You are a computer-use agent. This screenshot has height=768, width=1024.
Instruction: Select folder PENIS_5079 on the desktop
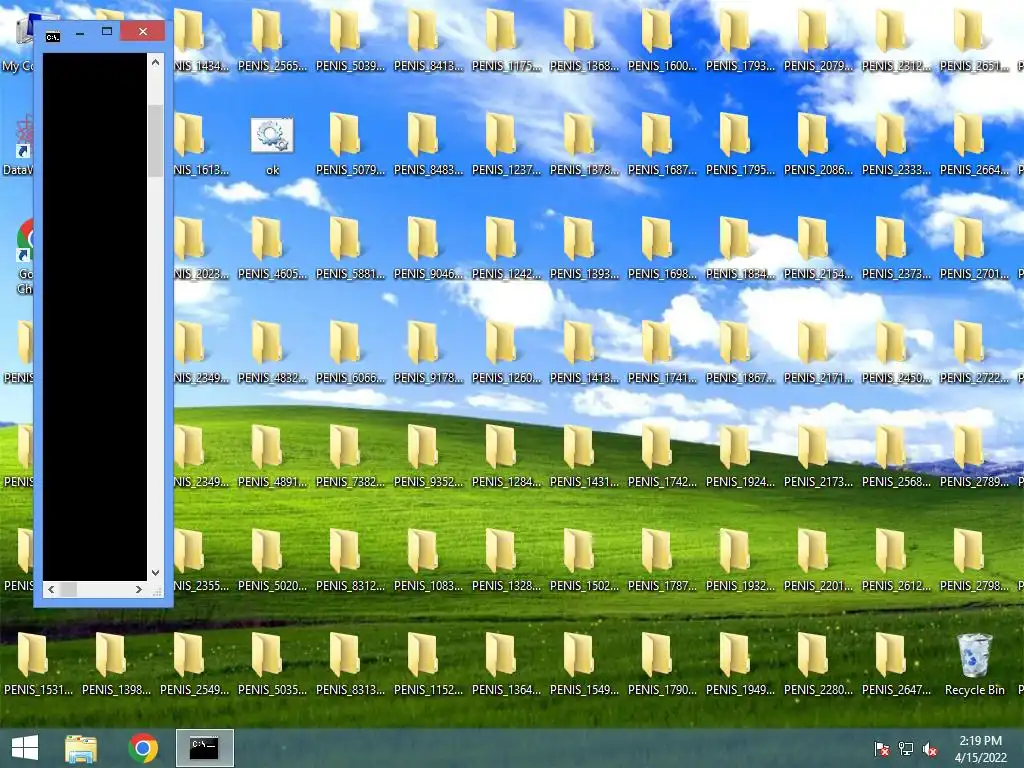pos(350,144)
